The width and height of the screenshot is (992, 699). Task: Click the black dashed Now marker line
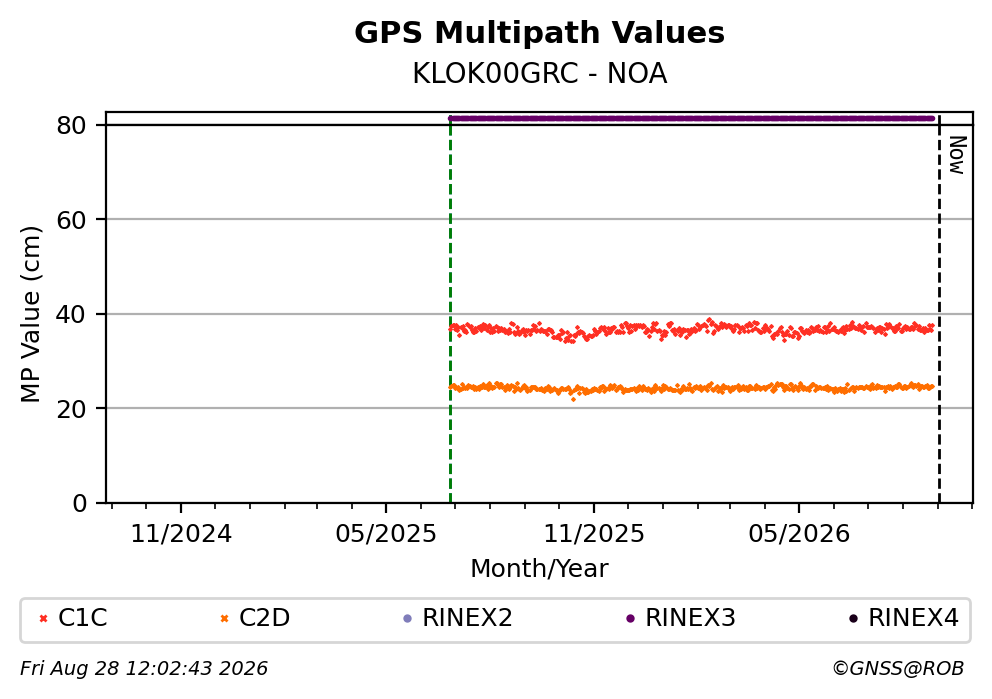(939, 310)
